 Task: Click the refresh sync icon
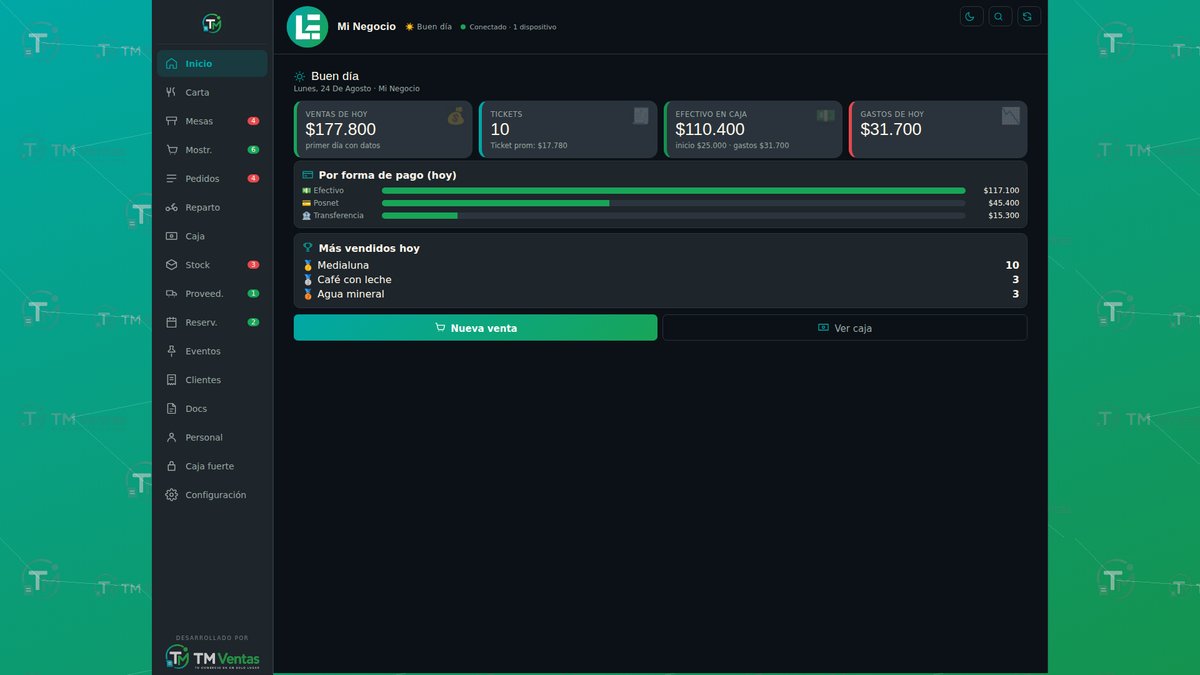coord(1029,16)
